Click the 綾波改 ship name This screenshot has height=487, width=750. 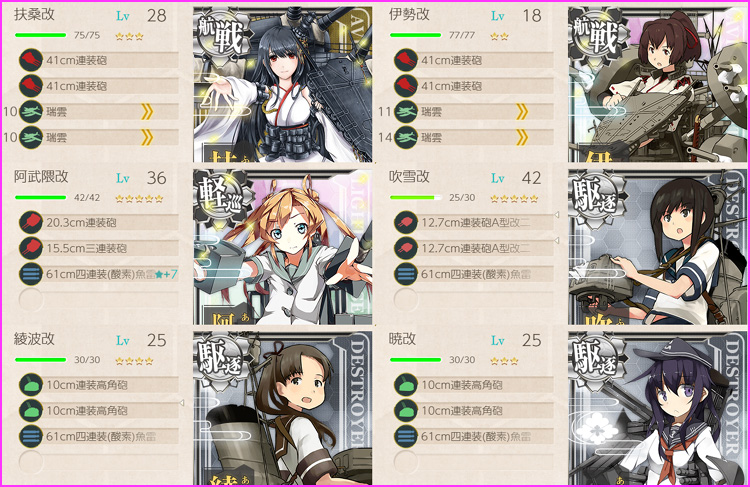tap(34, 339)
